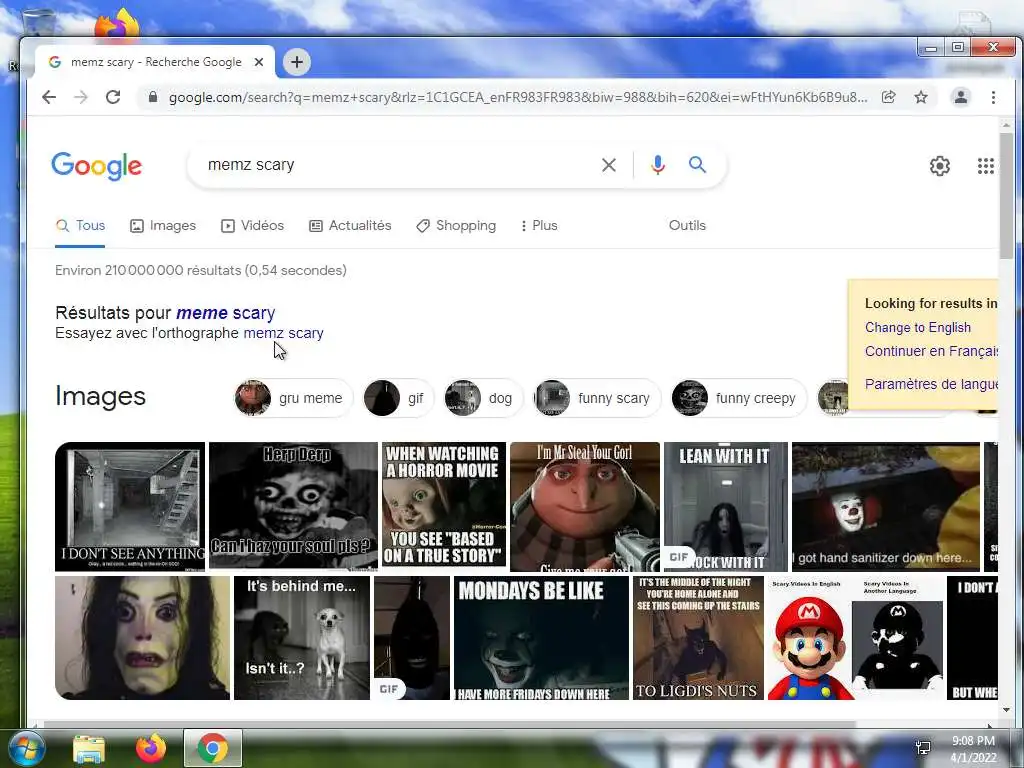This screenshot has height=768, width=1024.
Task: Open the Firefox desktop shortcut icon
Action: point(118,24)
